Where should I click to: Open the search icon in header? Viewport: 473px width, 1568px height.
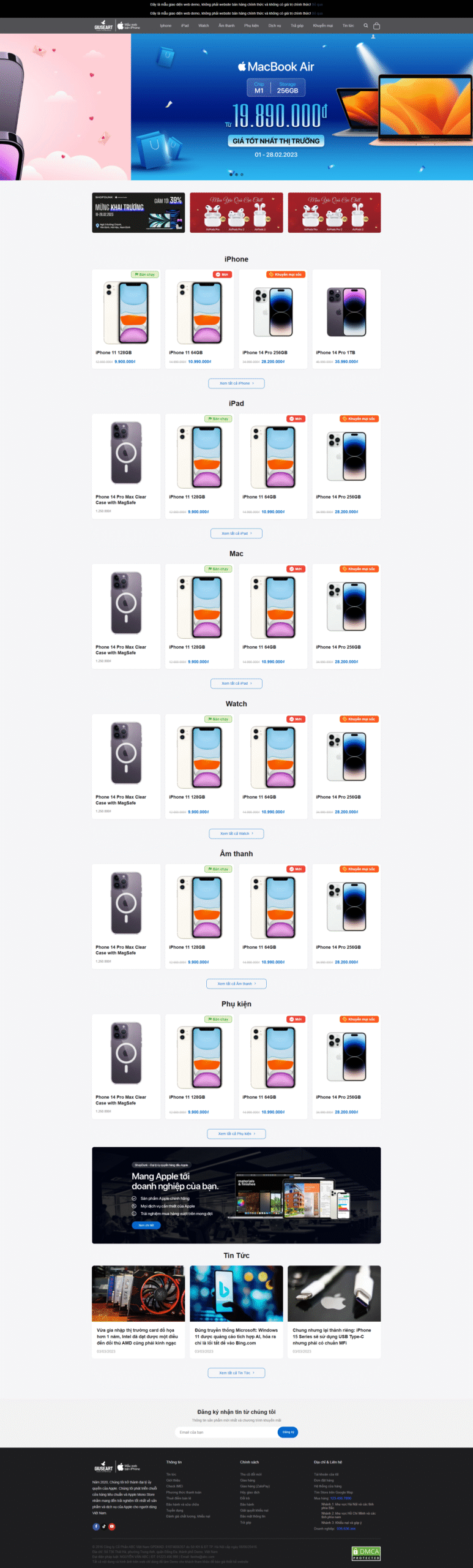tap(366, 26)
